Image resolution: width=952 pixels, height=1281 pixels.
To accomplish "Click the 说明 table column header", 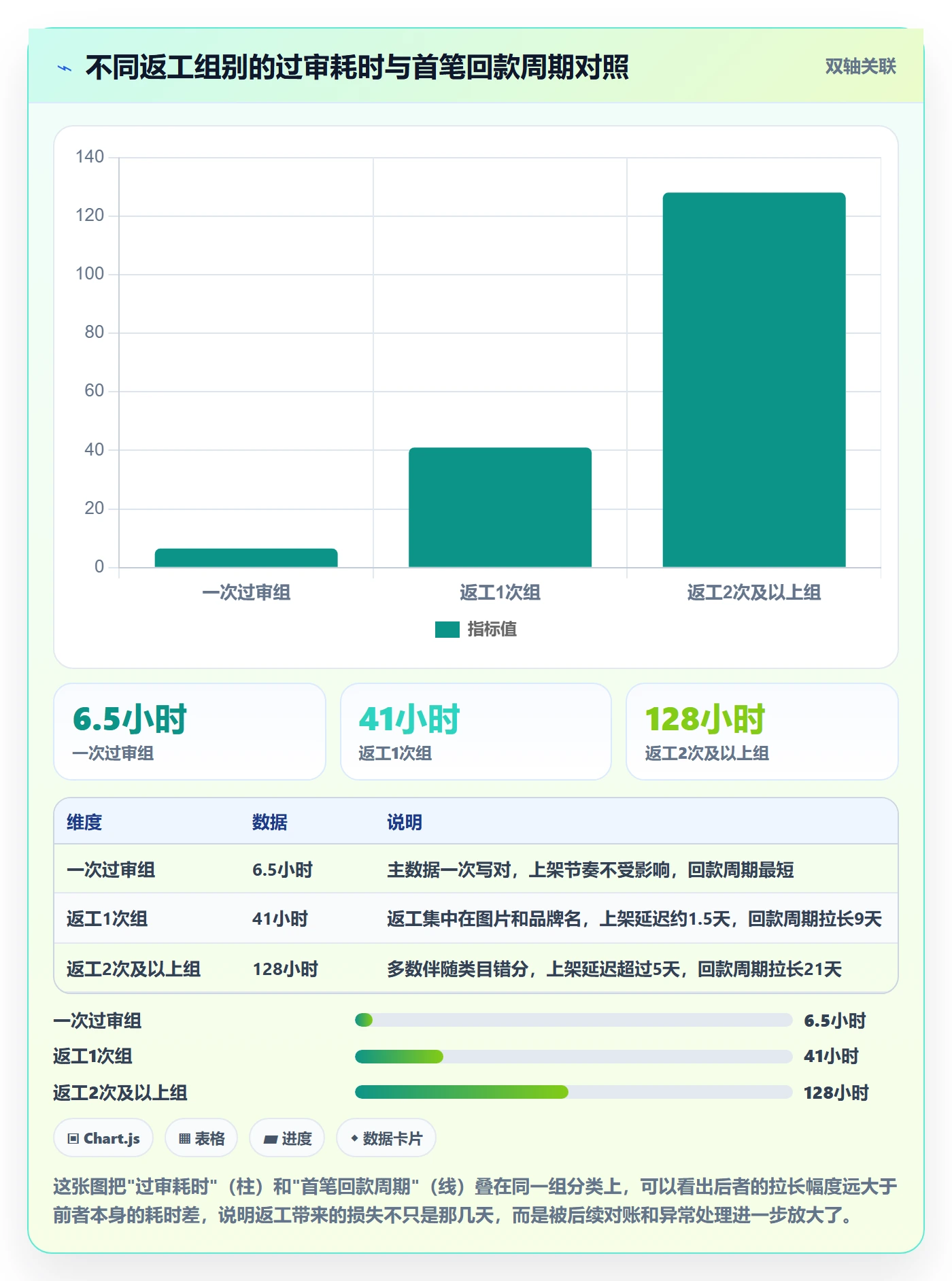I will [x=405, y=822].
